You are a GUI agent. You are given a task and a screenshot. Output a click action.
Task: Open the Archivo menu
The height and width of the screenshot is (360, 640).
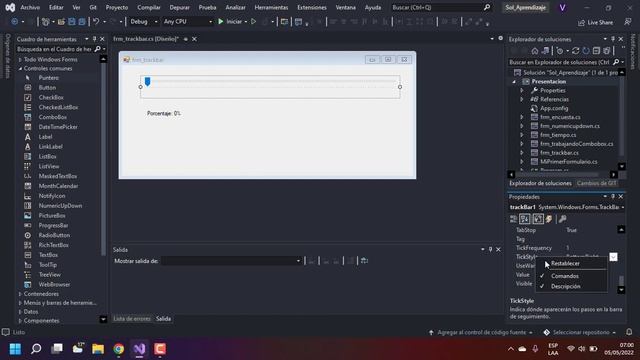(30, 7)
